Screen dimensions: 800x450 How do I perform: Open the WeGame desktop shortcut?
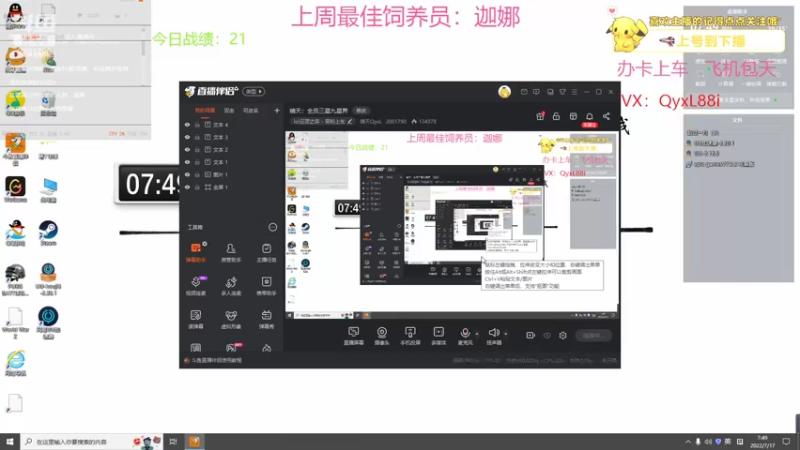15,190
